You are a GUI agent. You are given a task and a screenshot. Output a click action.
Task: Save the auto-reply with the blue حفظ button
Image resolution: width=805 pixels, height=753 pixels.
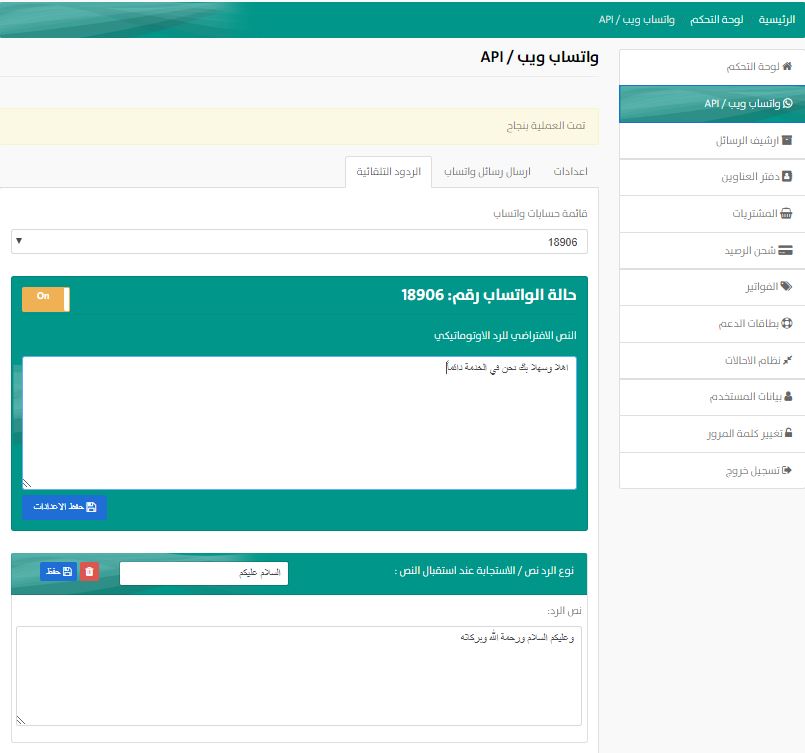coord(59,571)
